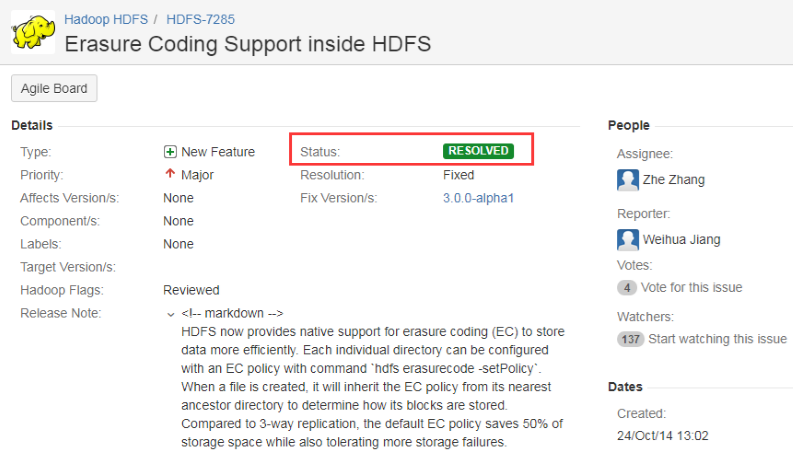Click the New Feature type icon
The width and height of the screenshot is (793, 454).
click(170, 152)
